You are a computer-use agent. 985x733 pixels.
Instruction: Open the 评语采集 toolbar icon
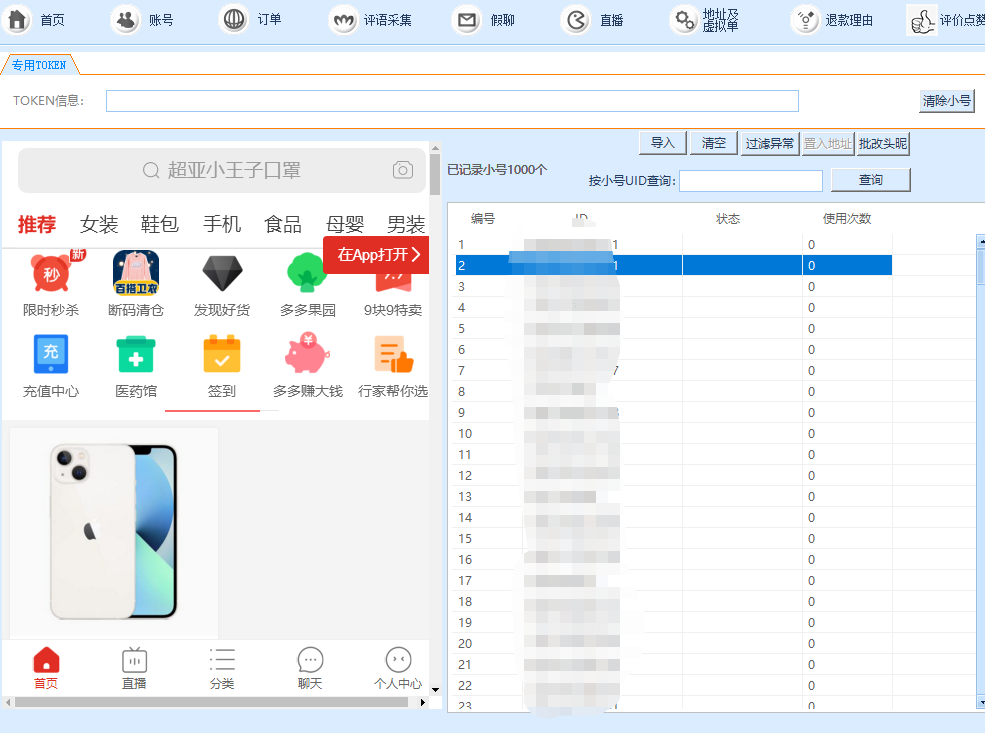click(344, 21)
